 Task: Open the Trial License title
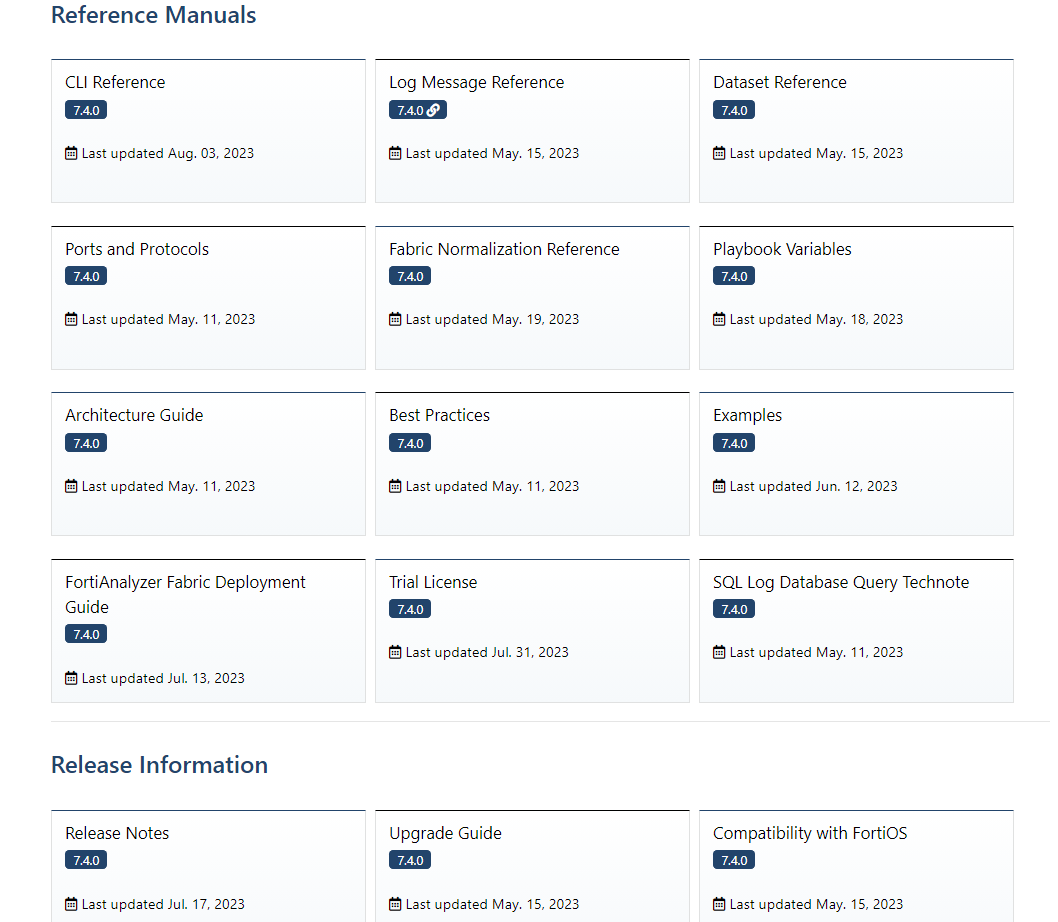[x=433, y=582]
